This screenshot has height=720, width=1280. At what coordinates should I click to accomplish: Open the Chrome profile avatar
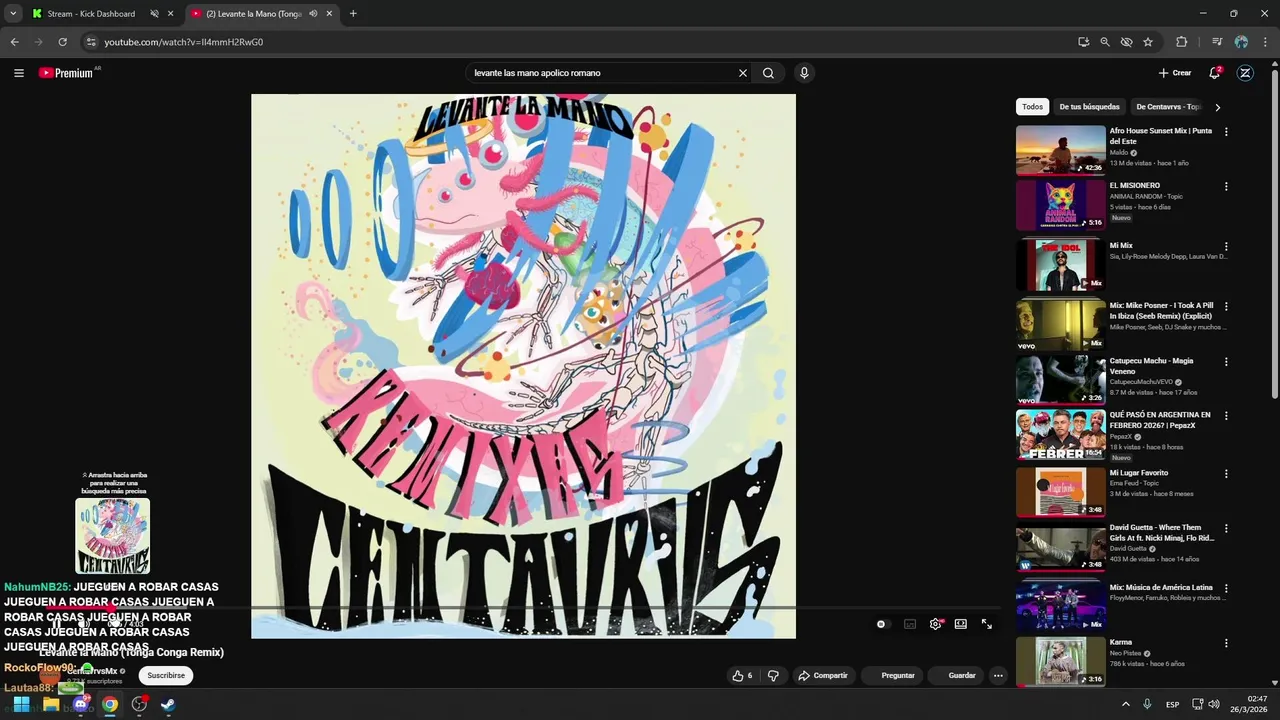click(1241, 42)
